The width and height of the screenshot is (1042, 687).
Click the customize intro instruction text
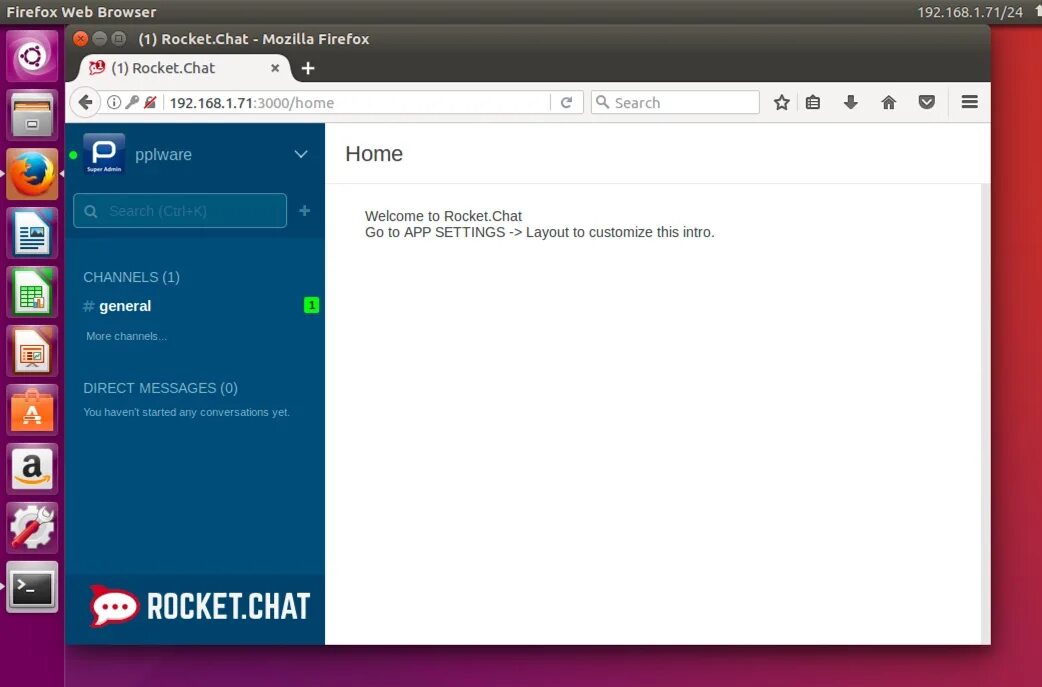(x=540, y=232)
